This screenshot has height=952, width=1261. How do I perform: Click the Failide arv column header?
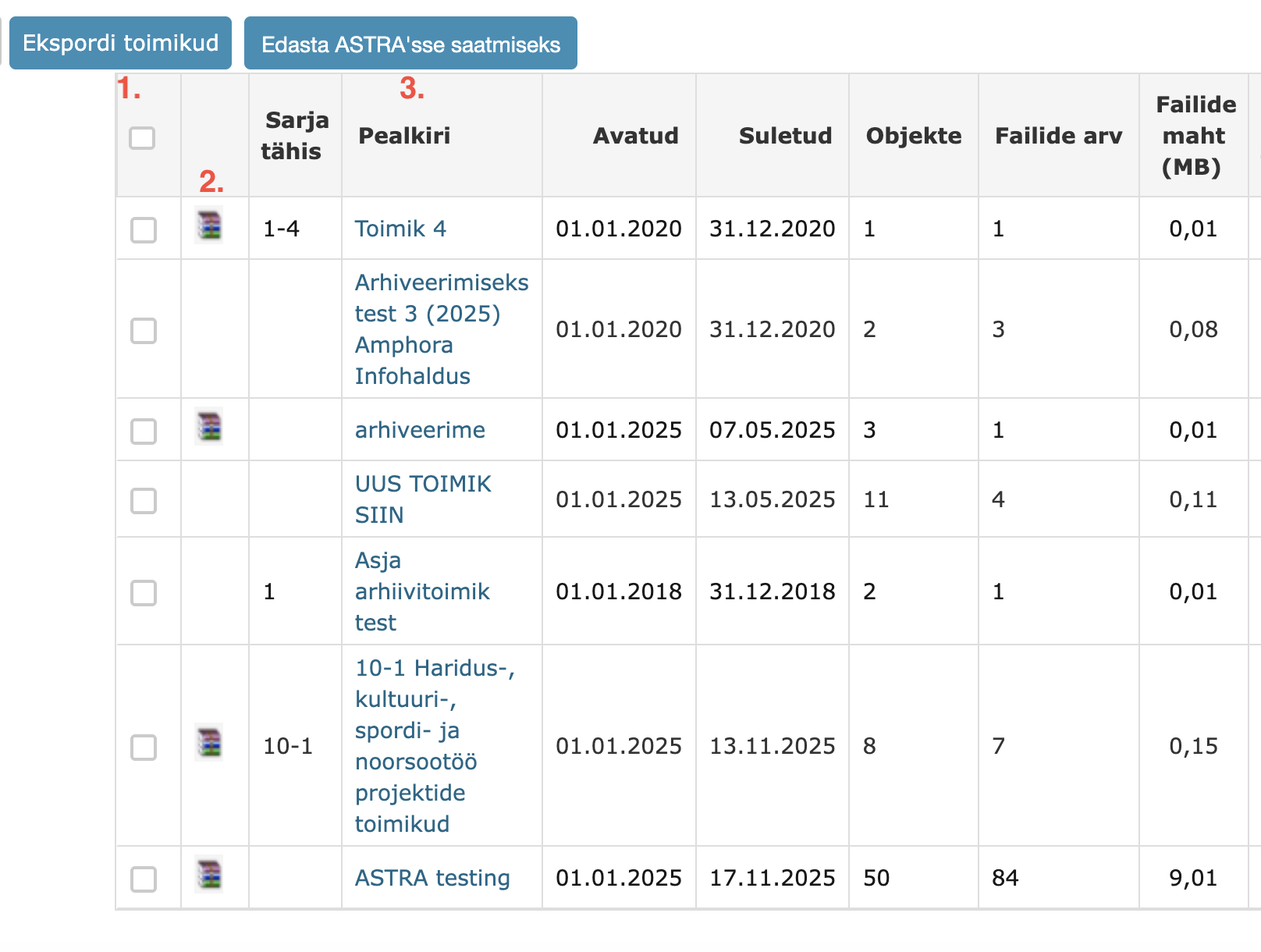tap(1058, 136)
